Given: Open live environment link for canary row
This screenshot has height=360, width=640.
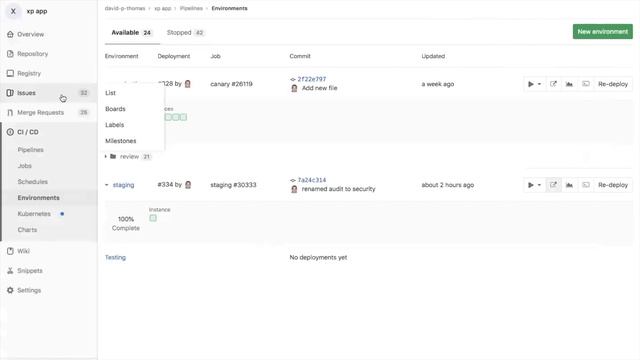Looking at the screenshot, I should pyautogui.click(x=553, y=84).
